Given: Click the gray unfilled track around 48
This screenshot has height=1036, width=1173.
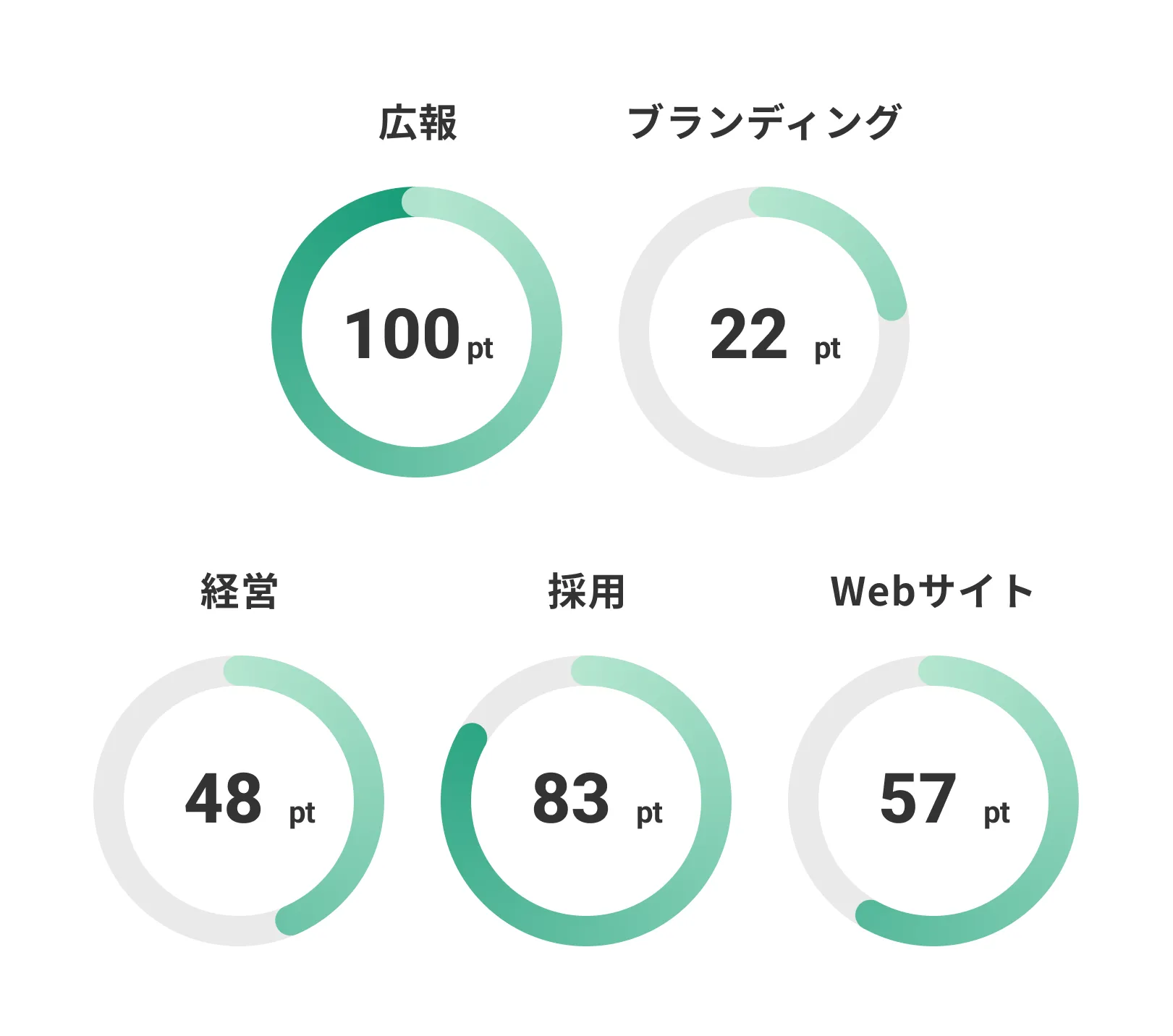Looking at the screenshot, I should (x=109, y=802).
